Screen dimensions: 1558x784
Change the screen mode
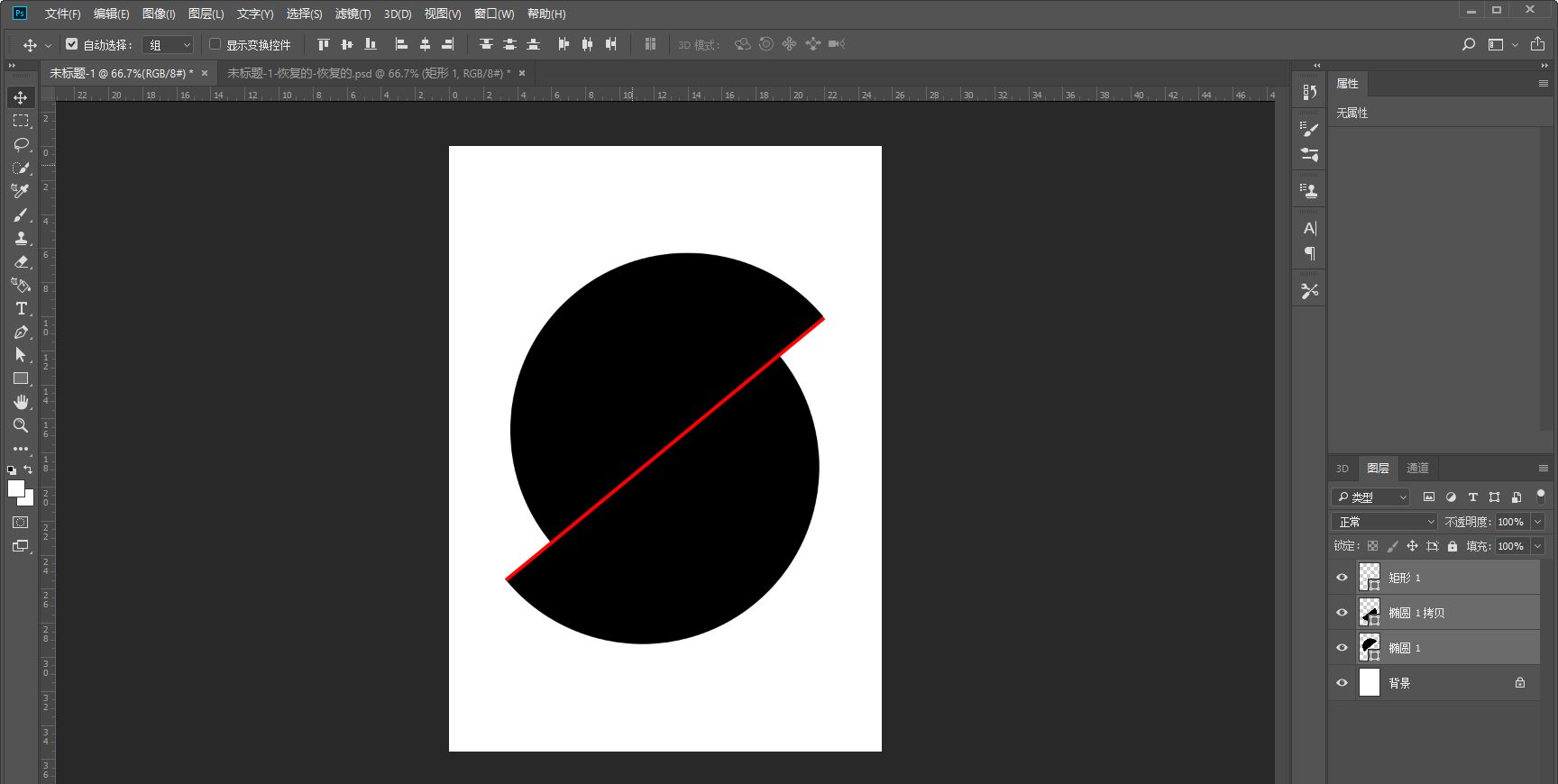(x=21, y=546)
